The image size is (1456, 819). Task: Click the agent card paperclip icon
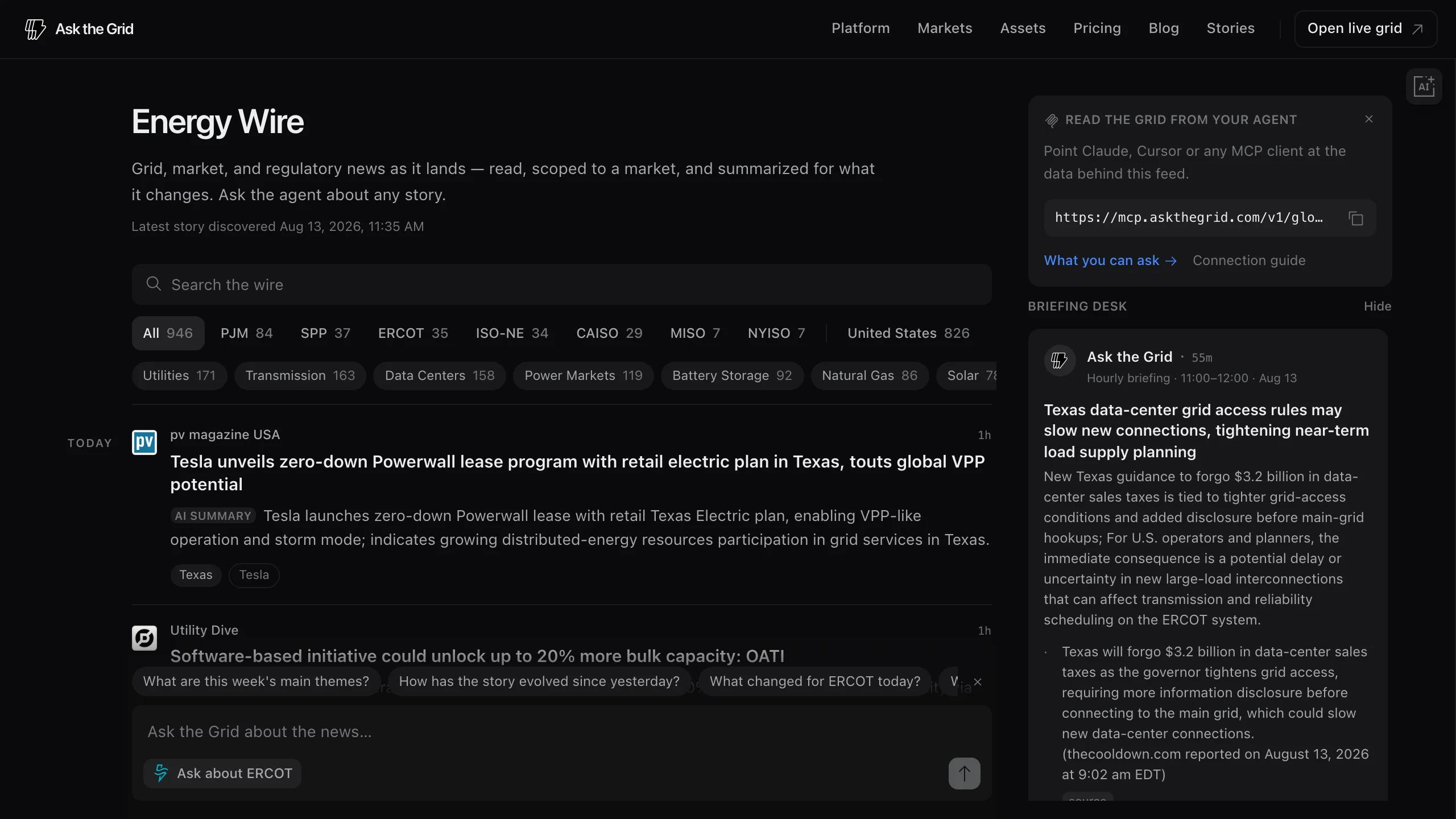[1052, 120]
